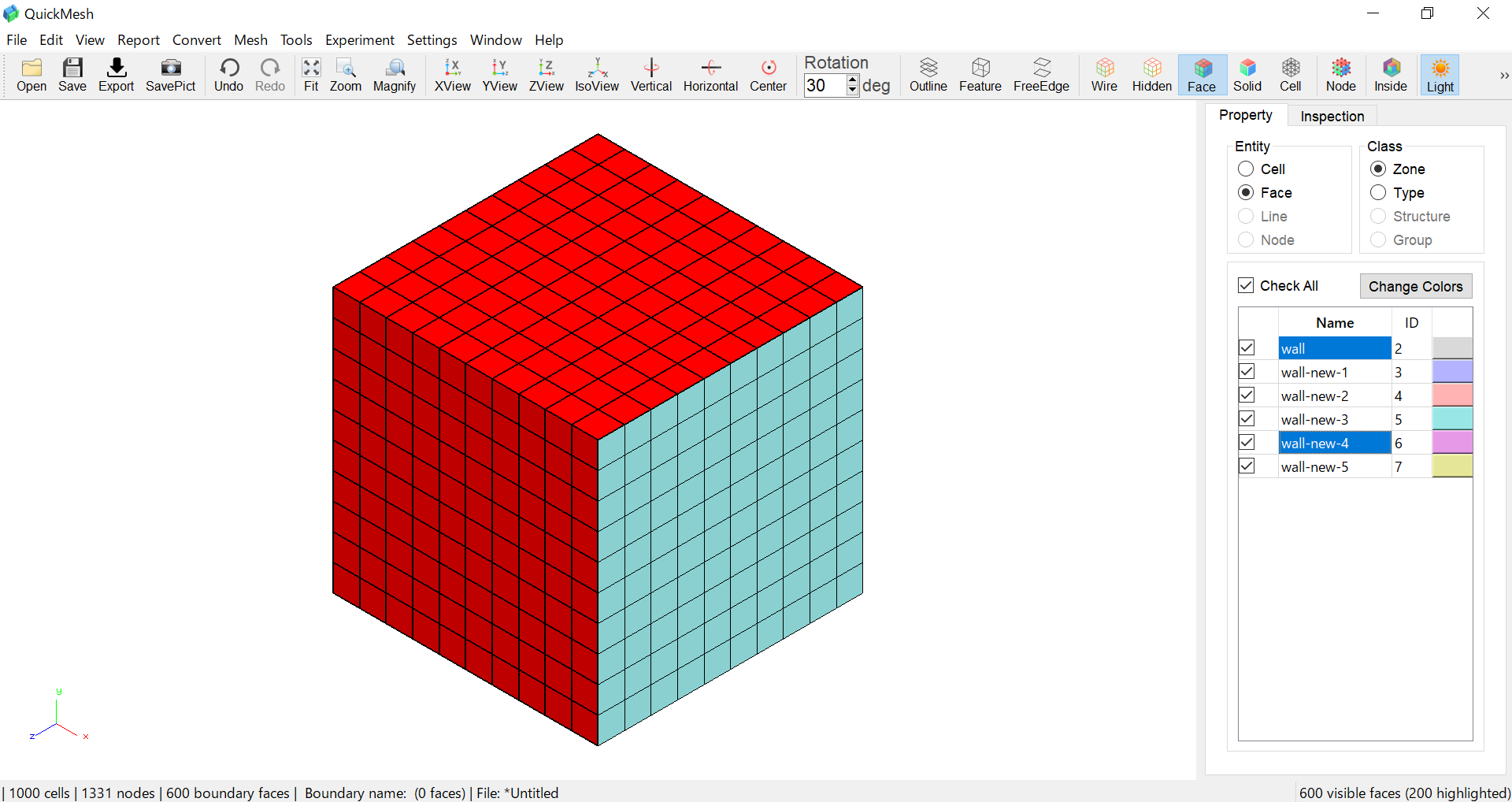The width and height of the screenshot is (1512, 802).
Task: Click the wall-new-5 yellow color swatch
Action: pyautogui.click(x=1452, y=466)
